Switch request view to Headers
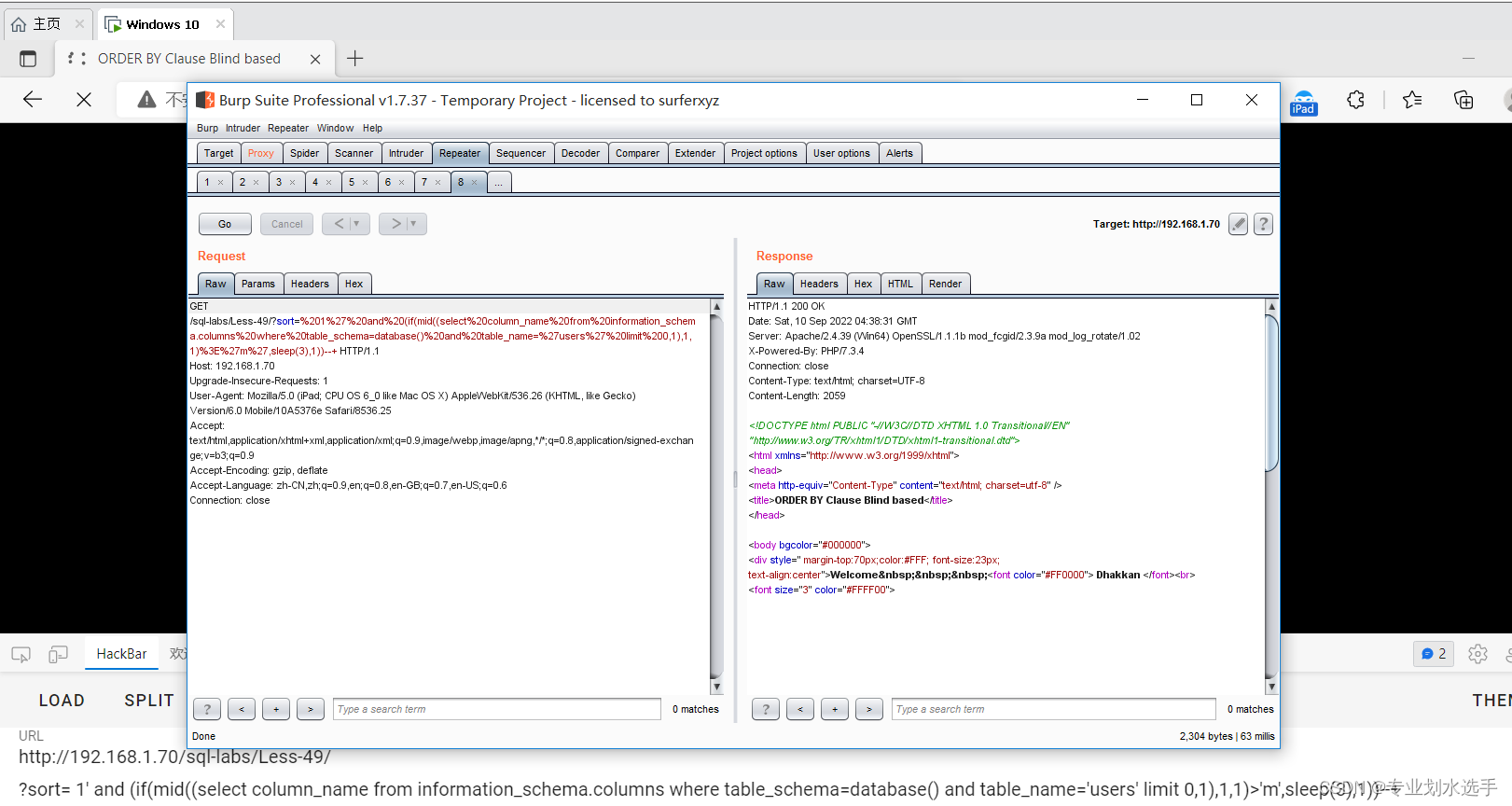The width and height of the screenshot is (1512, 806). (x=310, y=284)
